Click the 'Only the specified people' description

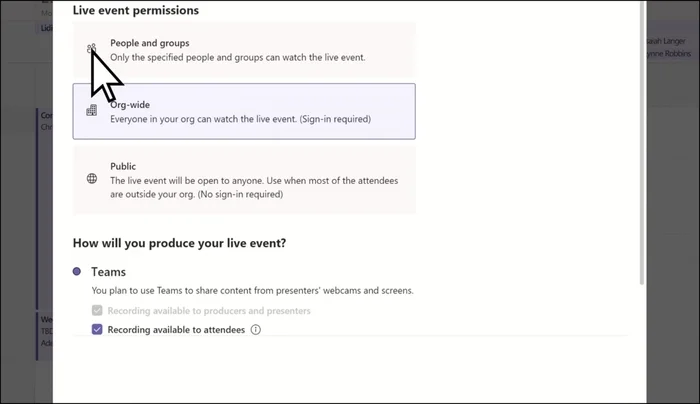point(237,58)
